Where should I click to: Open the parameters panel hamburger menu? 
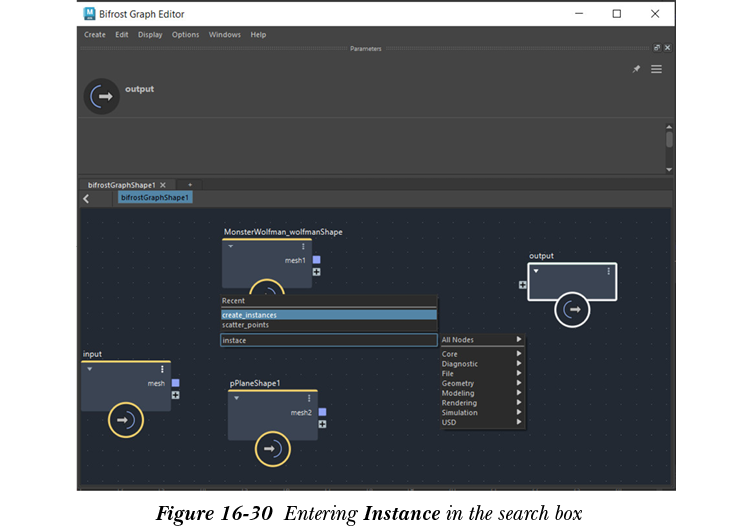click(656, 69)
